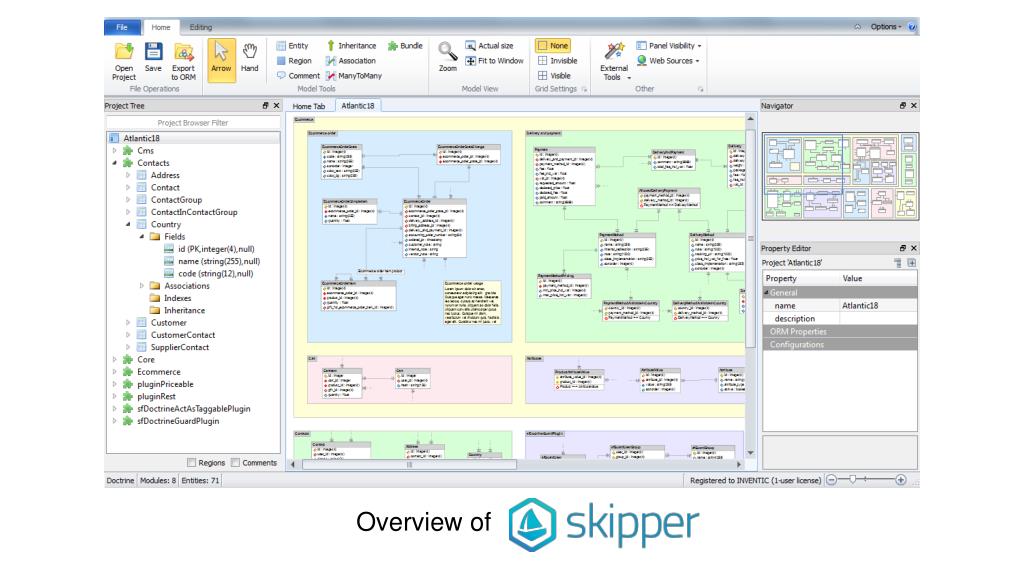Click the Cms module icon in the tree
1024x576 pixels.
pos(128,151)
